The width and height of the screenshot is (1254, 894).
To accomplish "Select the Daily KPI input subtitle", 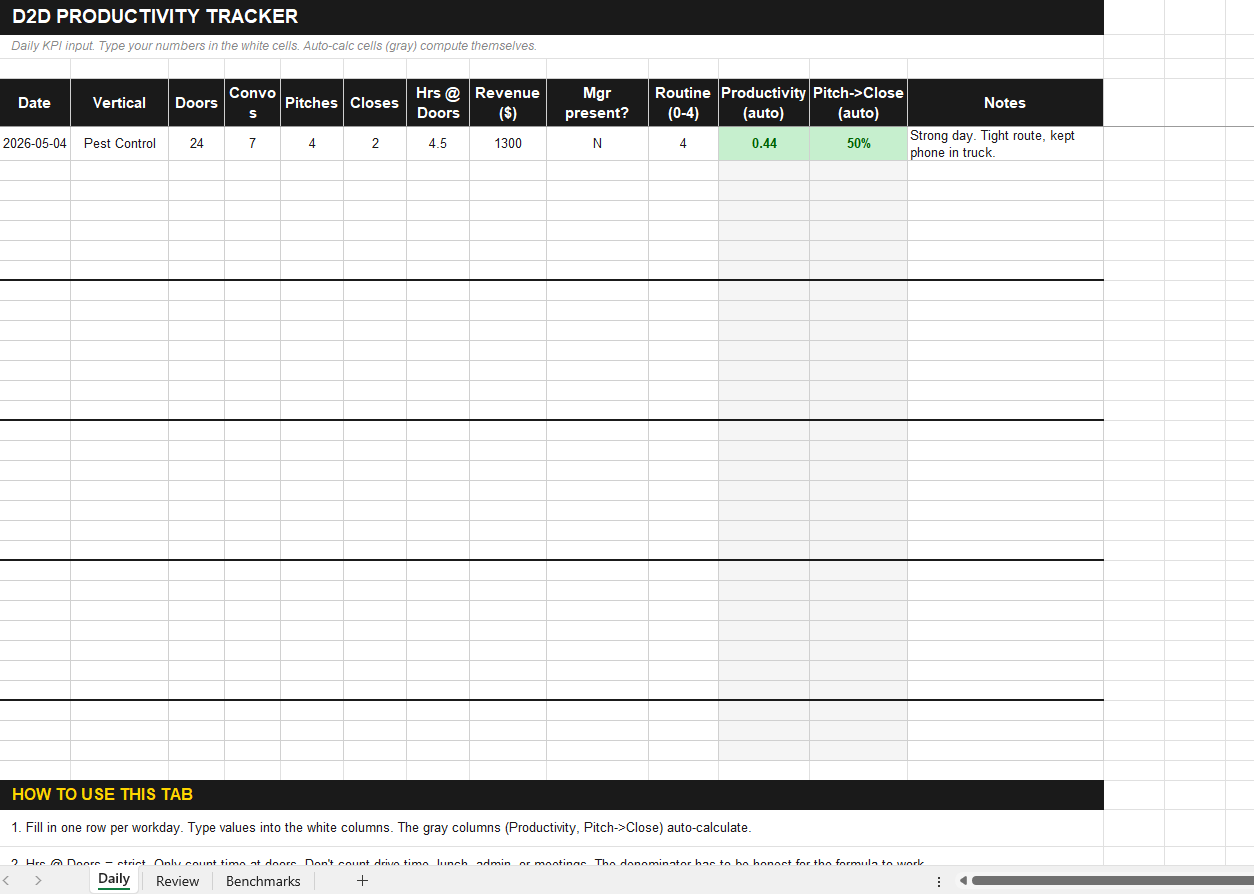I will (x=552, y=46).
